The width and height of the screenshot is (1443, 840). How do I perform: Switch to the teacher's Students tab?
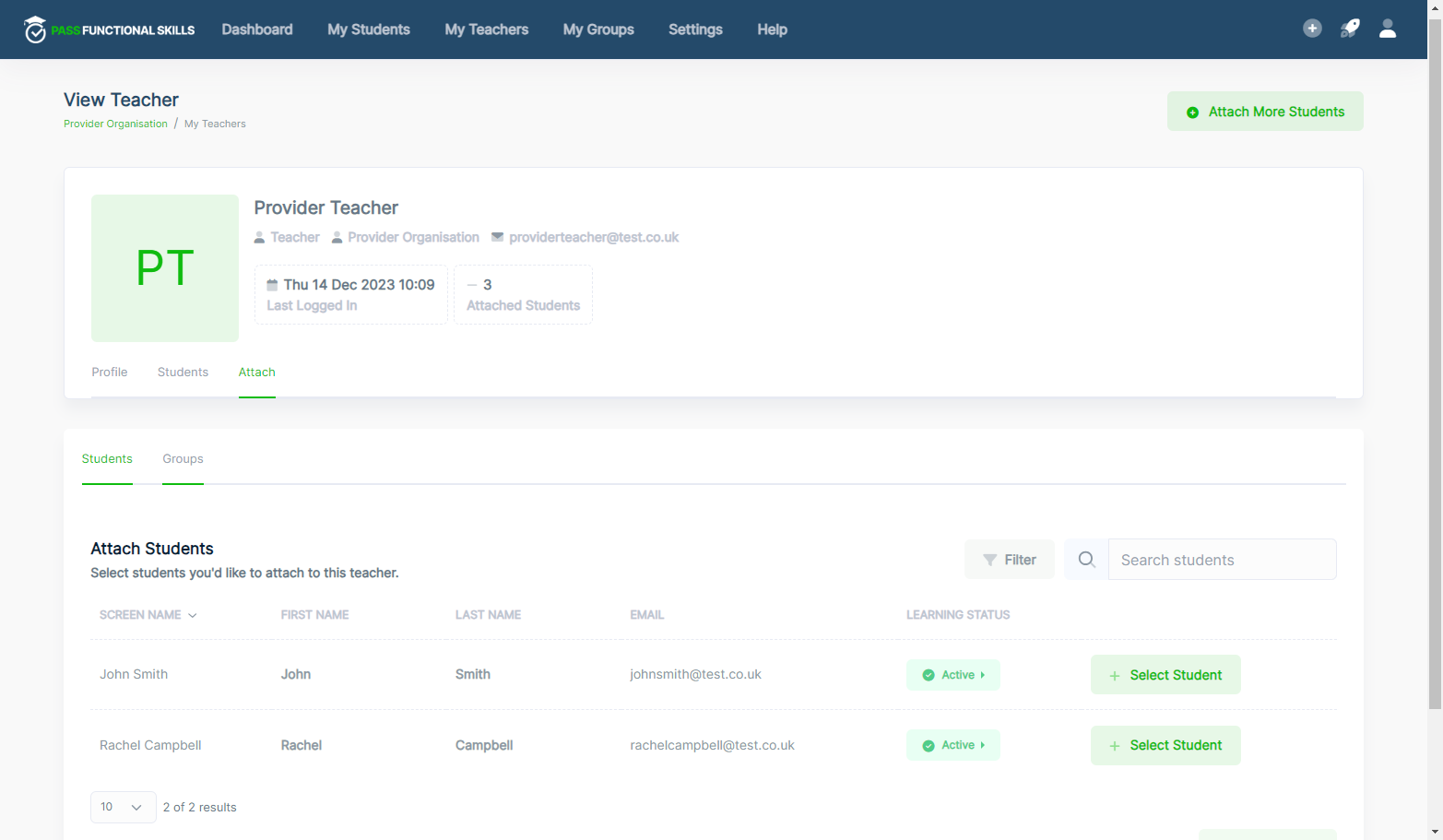pos(183,372)
